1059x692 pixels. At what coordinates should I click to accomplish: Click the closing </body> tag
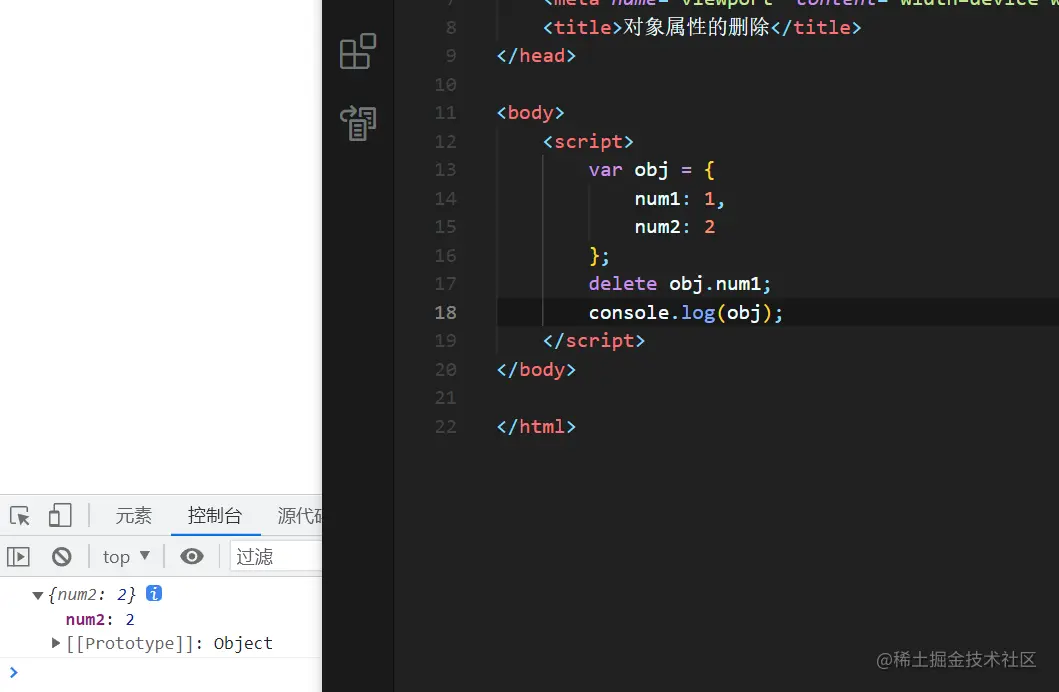[x=536, y=370]
